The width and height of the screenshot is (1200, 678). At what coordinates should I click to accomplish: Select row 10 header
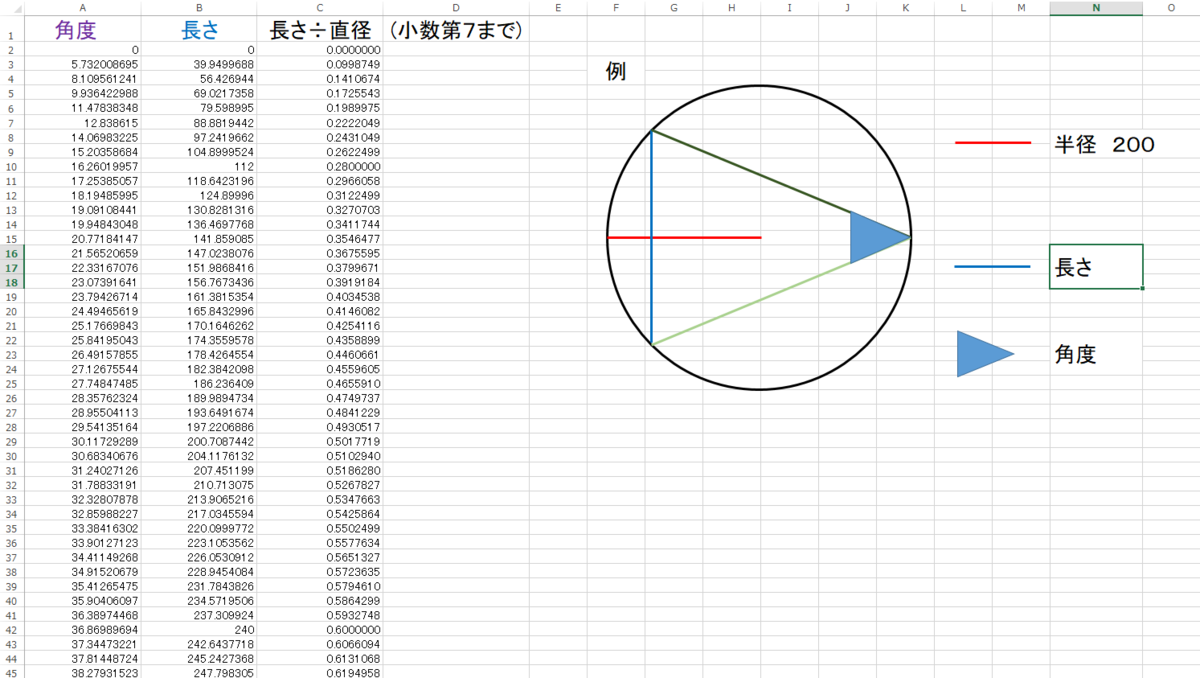coord(11,166)
